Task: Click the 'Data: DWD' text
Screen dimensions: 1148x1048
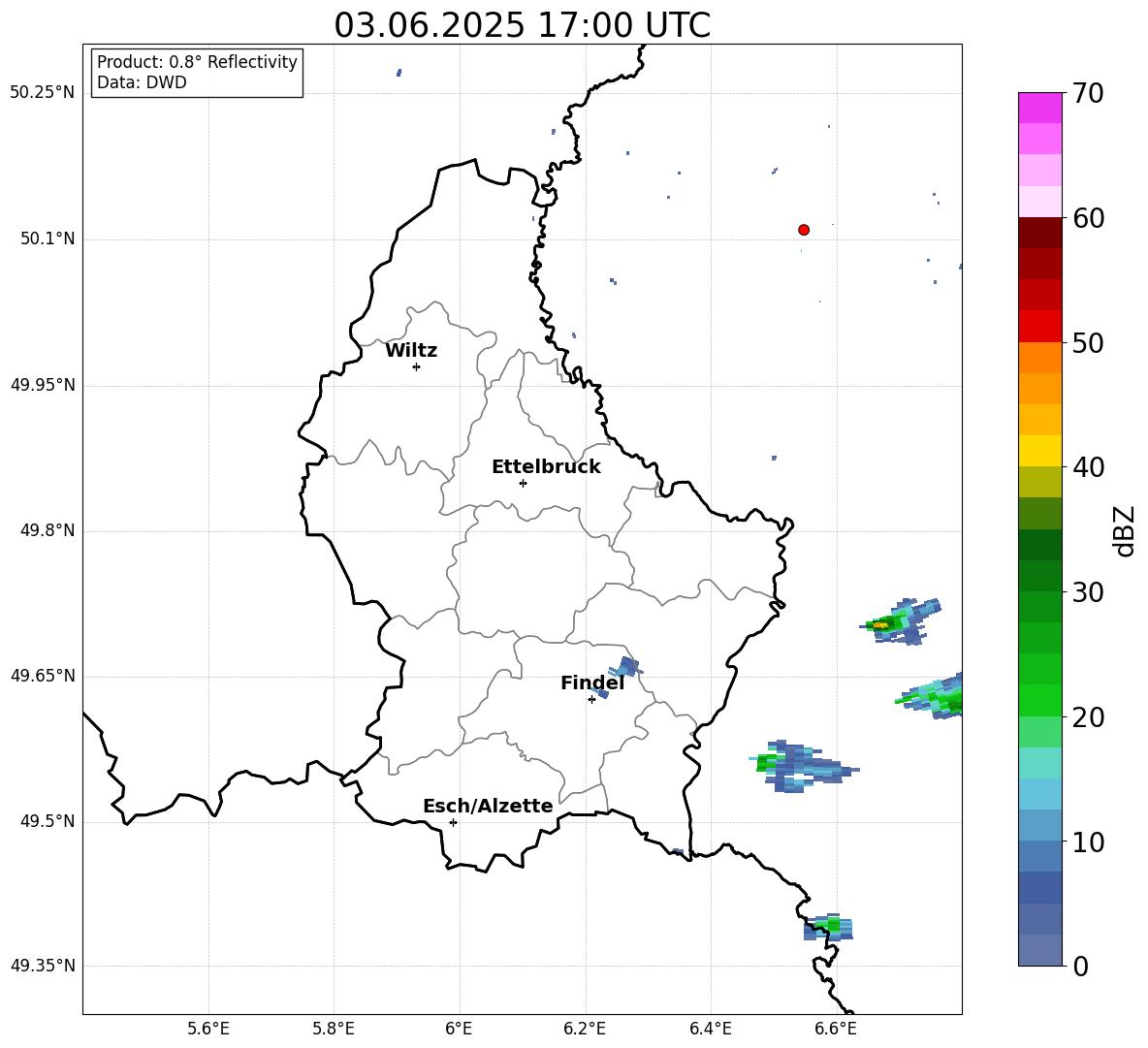Action: tap(142, 82)
